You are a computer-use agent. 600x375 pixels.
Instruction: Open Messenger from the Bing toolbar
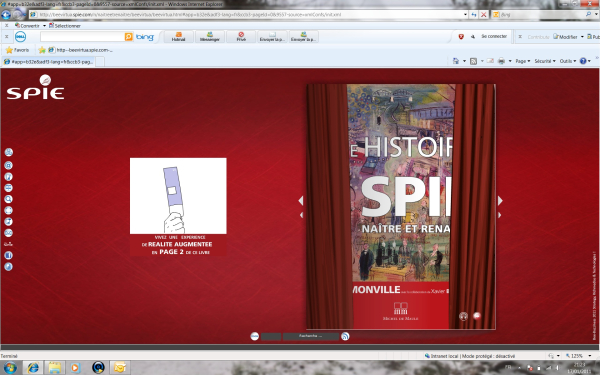click(210, 37)
